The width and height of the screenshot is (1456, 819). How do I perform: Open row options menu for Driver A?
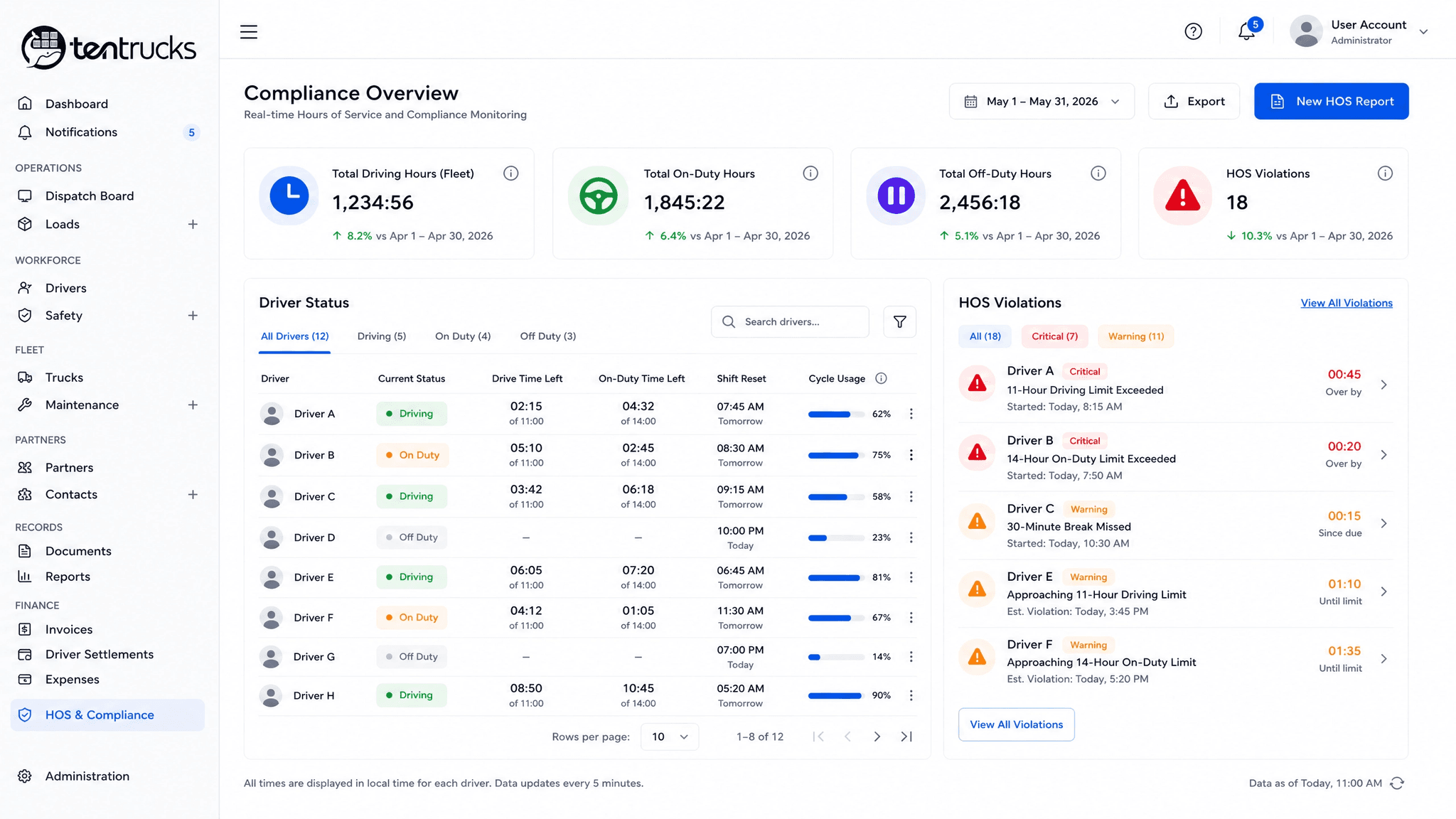911,414
